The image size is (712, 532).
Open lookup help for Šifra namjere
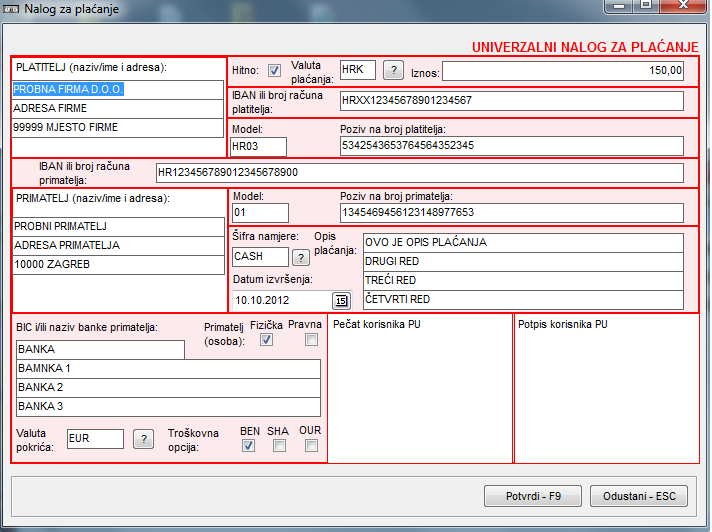[x=301, y=257]
